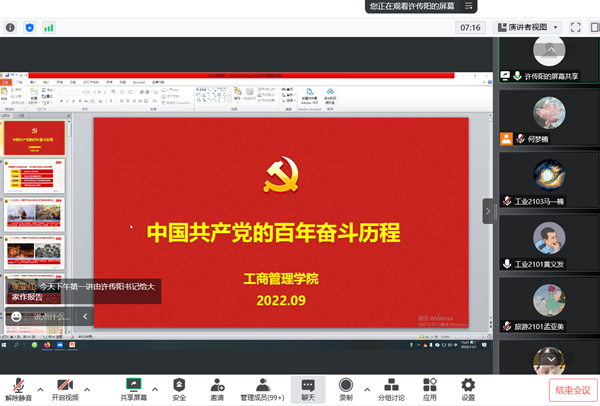Show more participants with bottom chevron
600x406 pixels.
coord(551,359)
